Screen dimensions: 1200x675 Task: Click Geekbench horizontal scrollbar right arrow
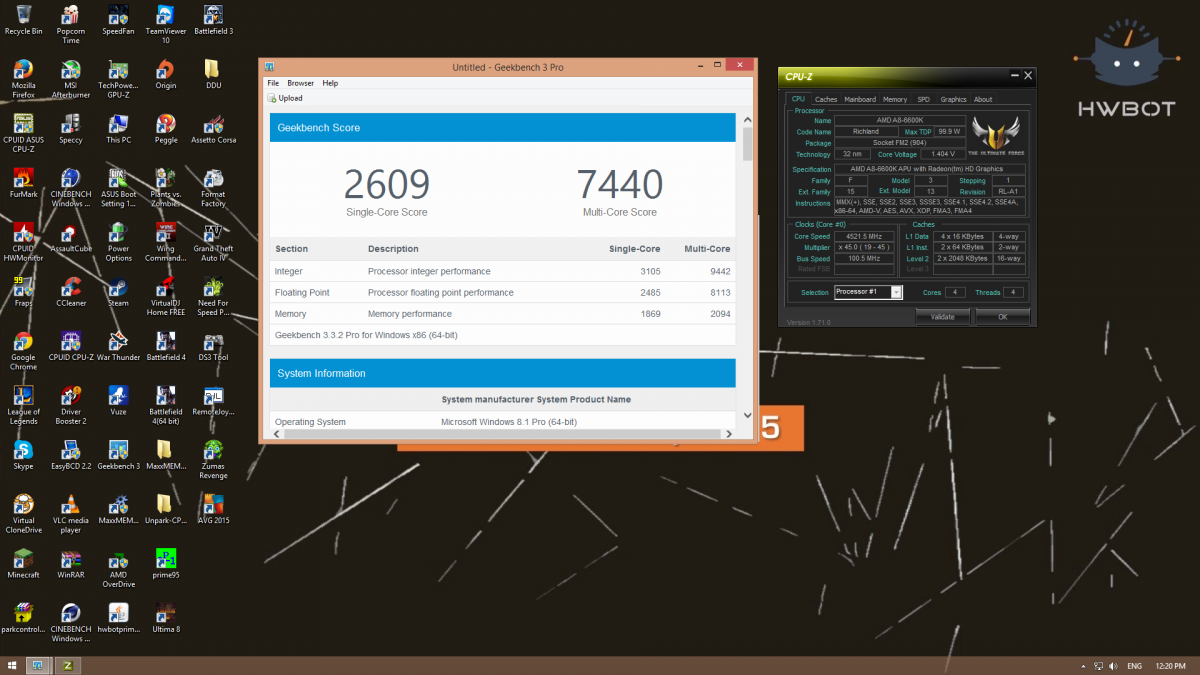click(731, 433)
